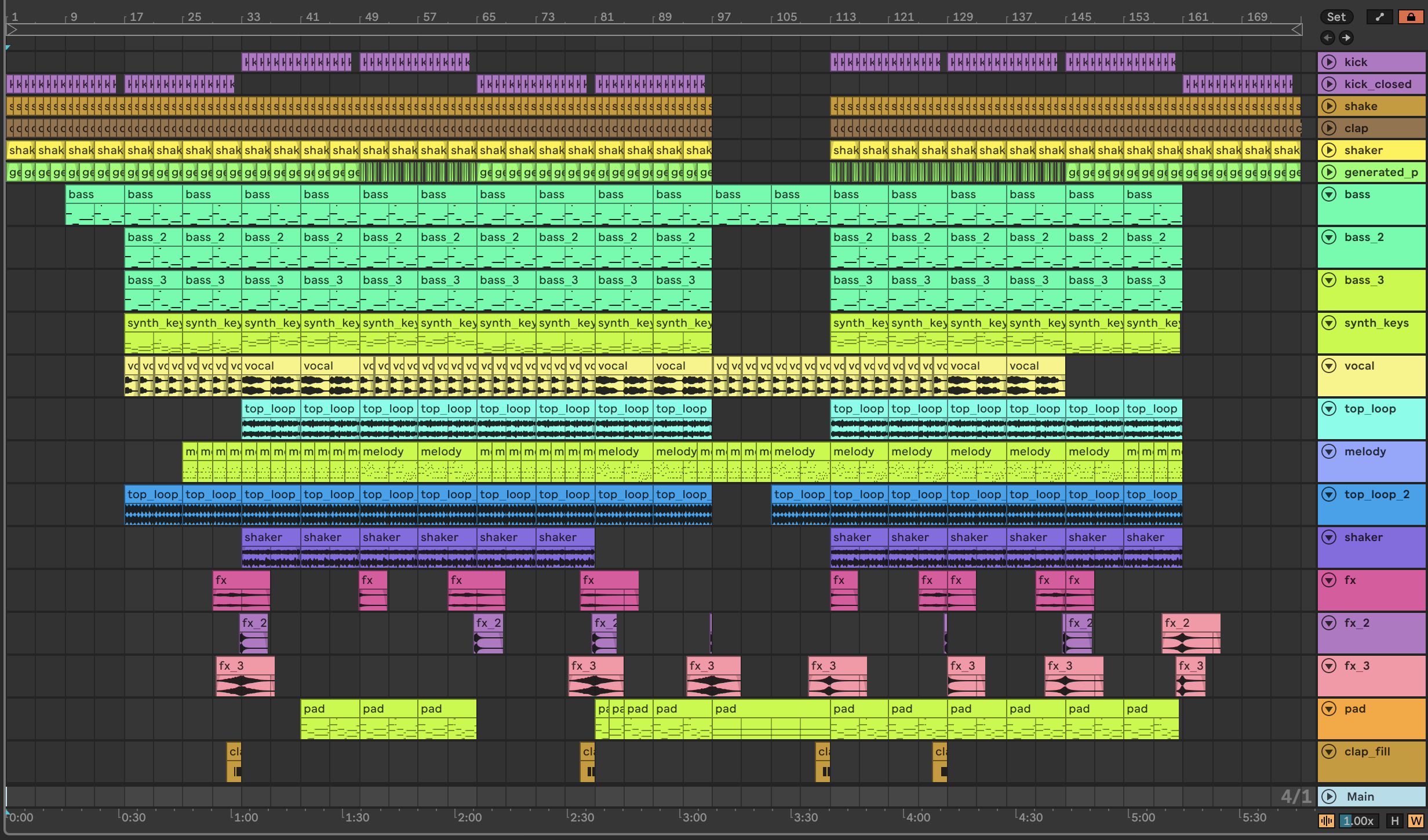The width and height of the screenshot is (1428, 840).
Task: Collapse the clap_fill track fold button
Action: coord(1329,751)
